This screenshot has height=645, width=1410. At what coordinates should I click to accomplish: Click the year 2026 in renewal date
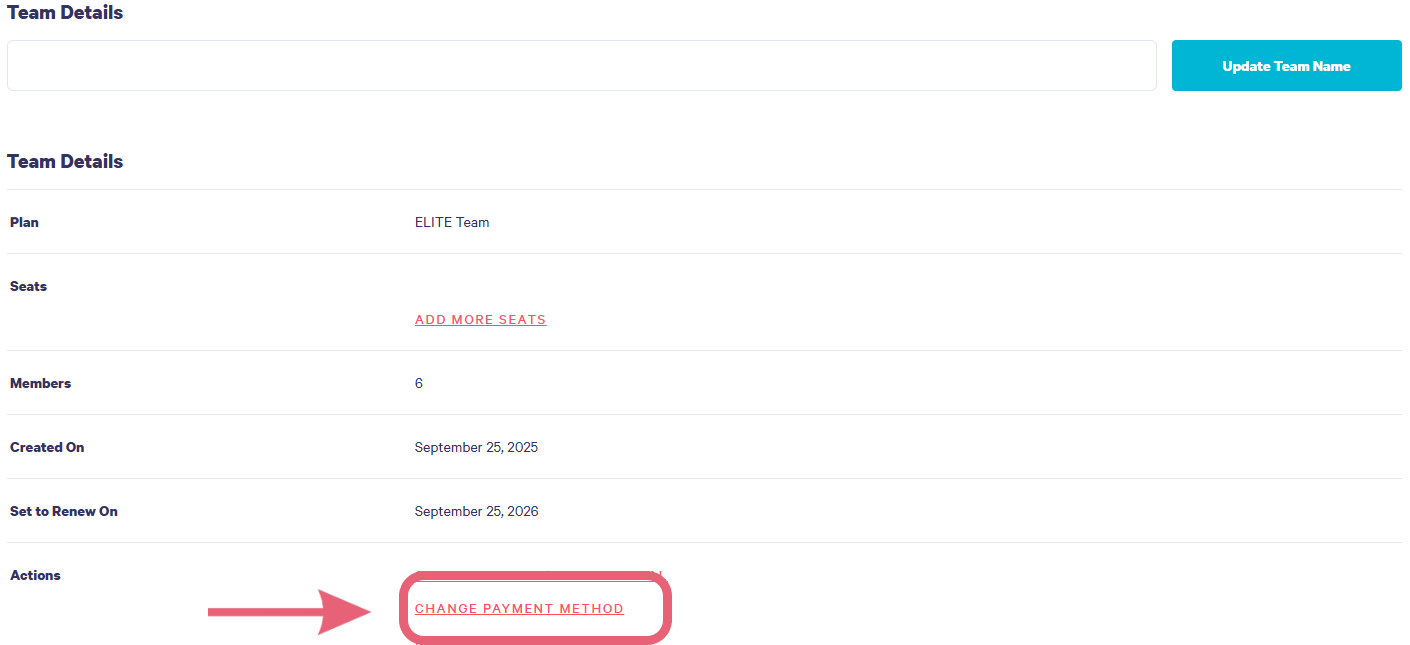pos(522,511)
